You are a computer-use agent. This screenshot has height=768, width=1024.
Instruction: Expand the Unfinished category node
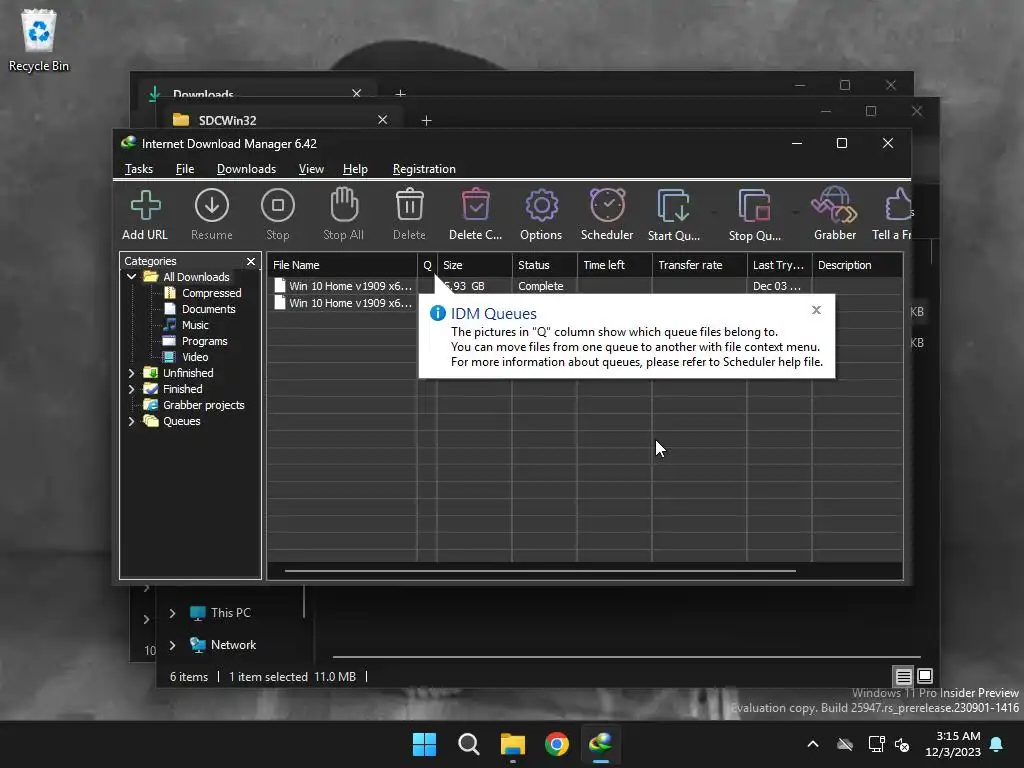click(131, 373)
